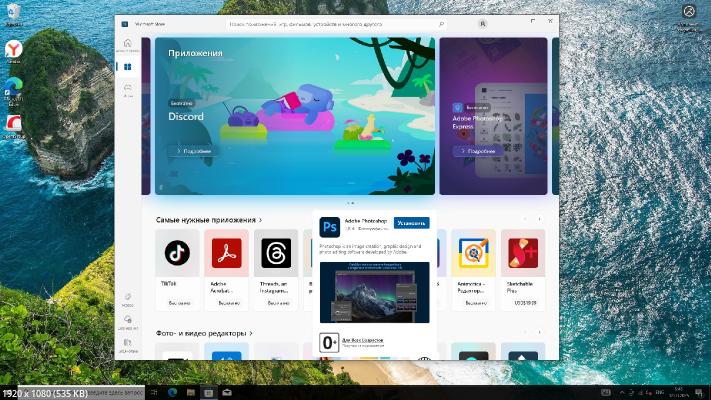Open the Games section gamepad icon

(128, 89)
